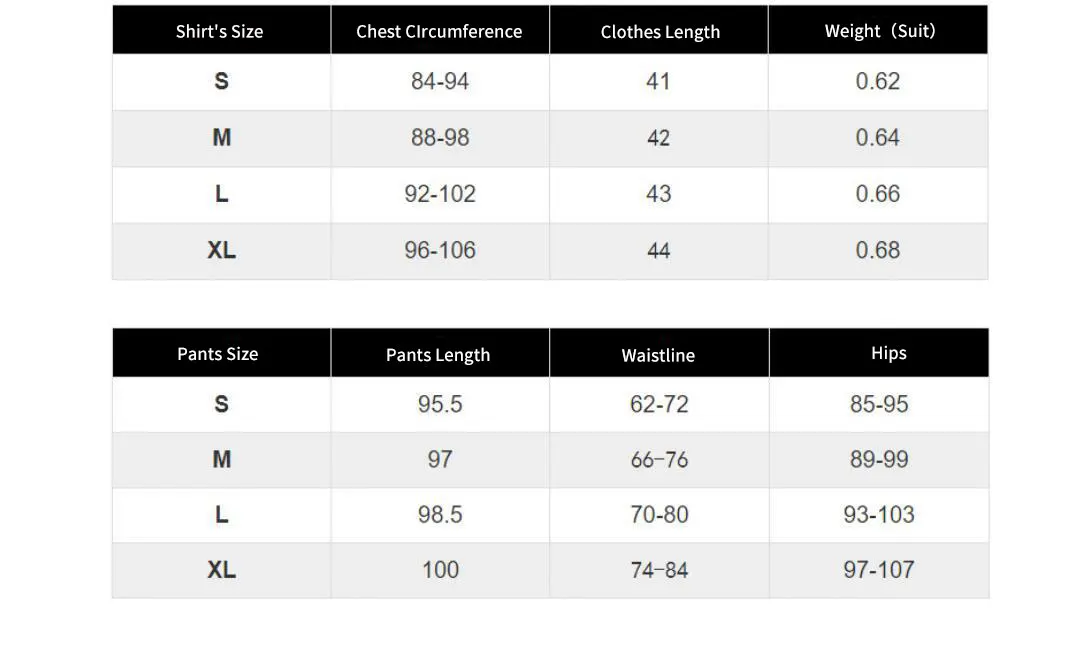Select the Weight (Suit) header cell
Screen dimensions: 1066x657
coord(879,31)
